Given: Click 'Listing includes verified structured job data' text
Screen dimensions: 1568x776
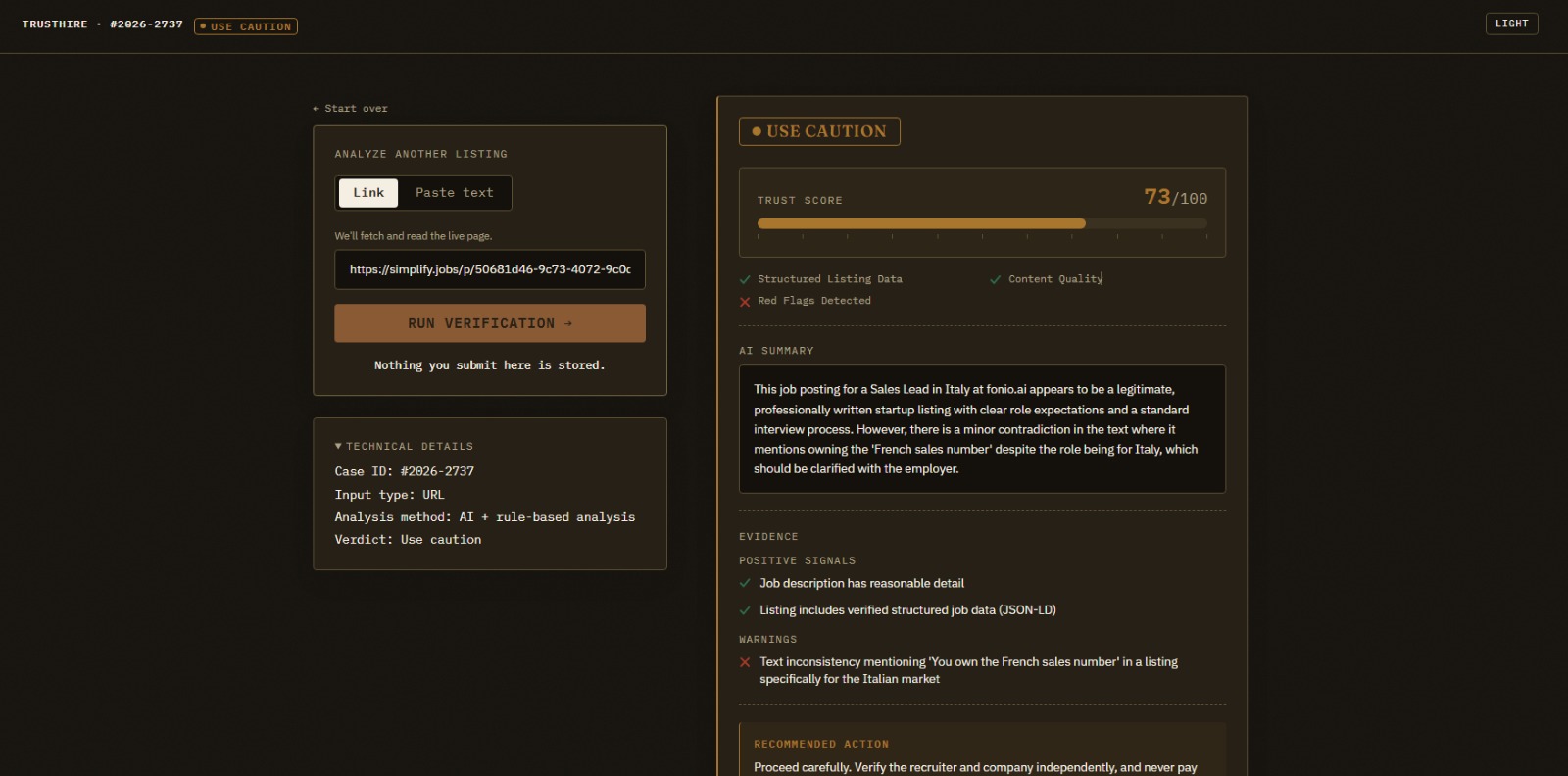Looking at the screenshot, I should 907,610.
